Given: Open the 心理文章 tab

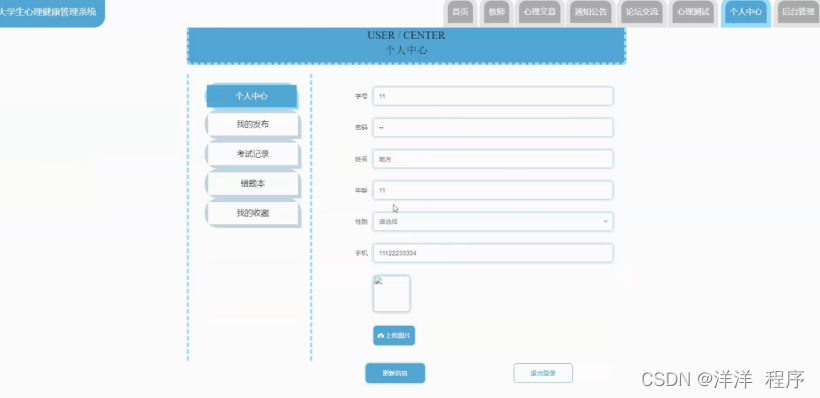Looking at the screenshot, I should (x=540, y=13).
